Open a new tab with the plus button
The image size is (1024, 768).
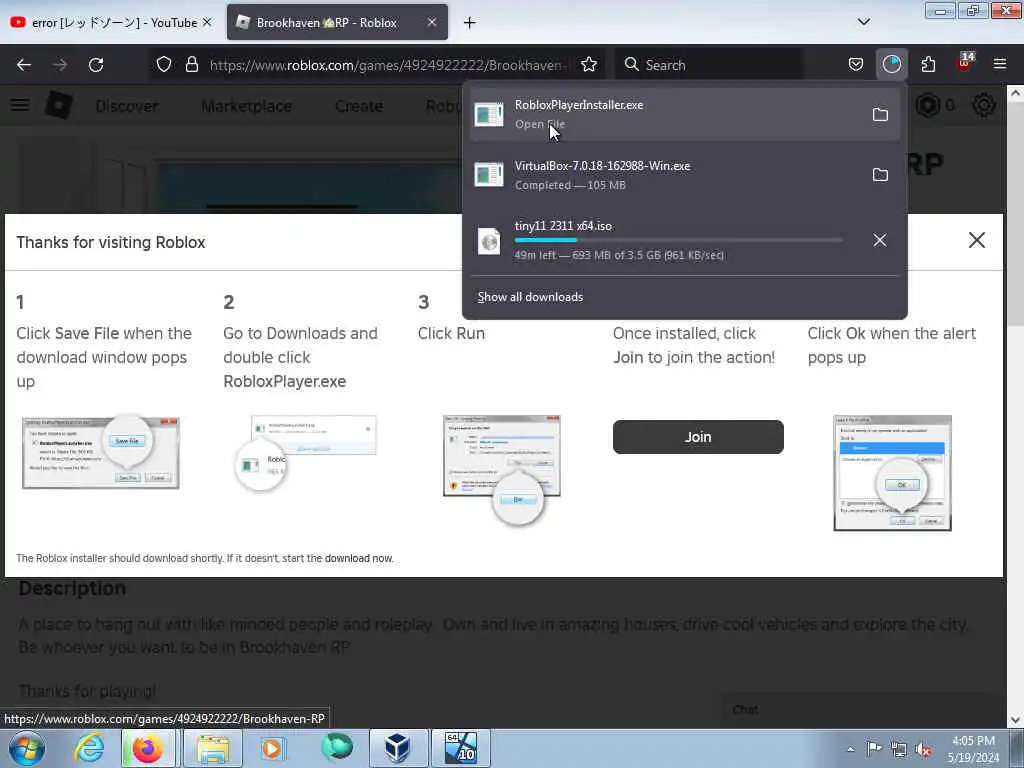point(469,23)
